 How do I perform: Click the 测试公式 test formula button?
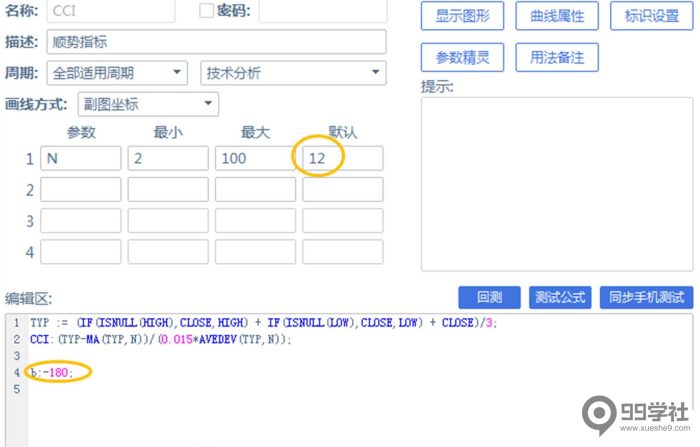tap(560, 297)
